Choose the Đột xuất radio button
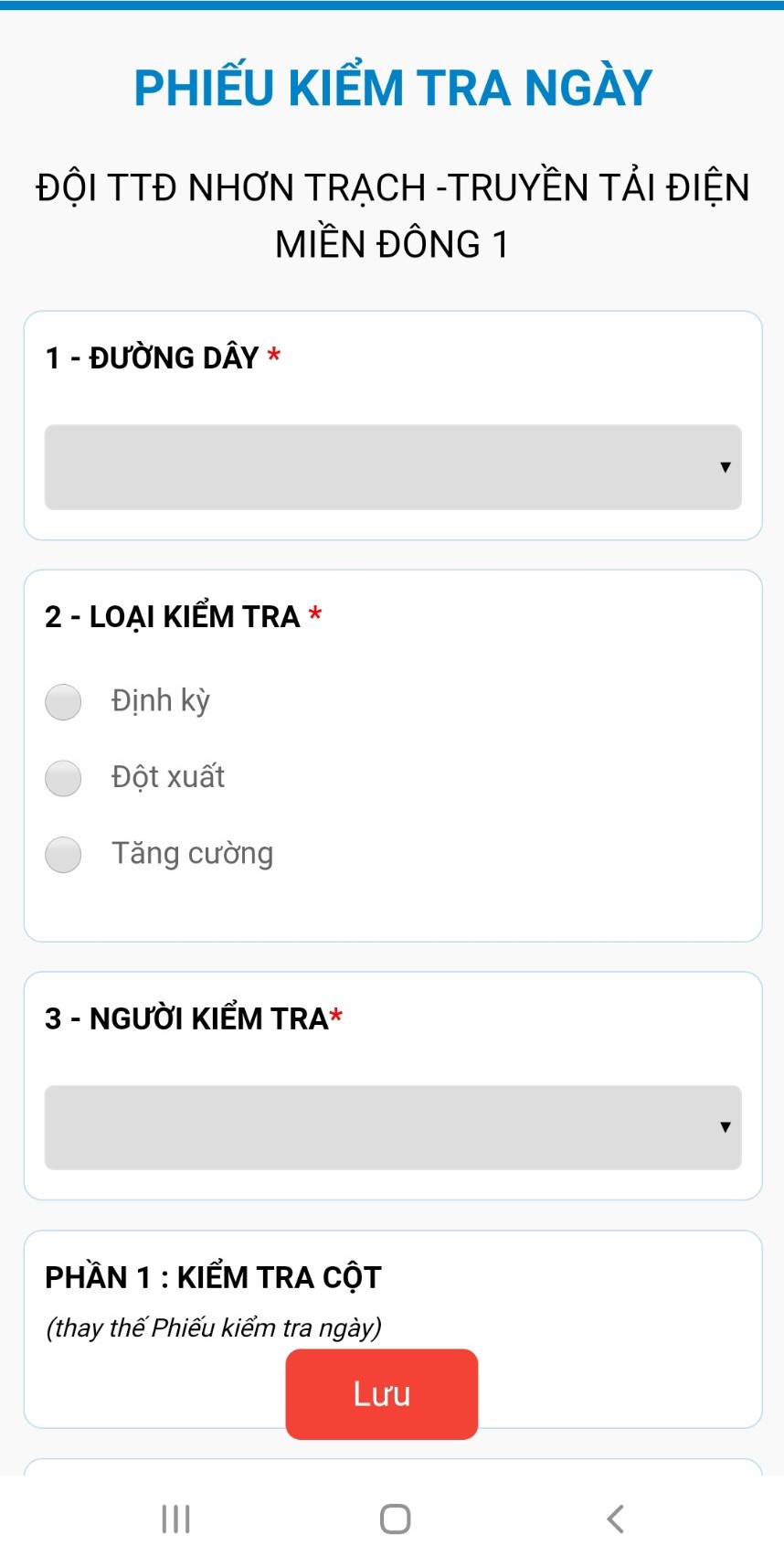Viewport: 784px width, 1567px height. [63, 778]
